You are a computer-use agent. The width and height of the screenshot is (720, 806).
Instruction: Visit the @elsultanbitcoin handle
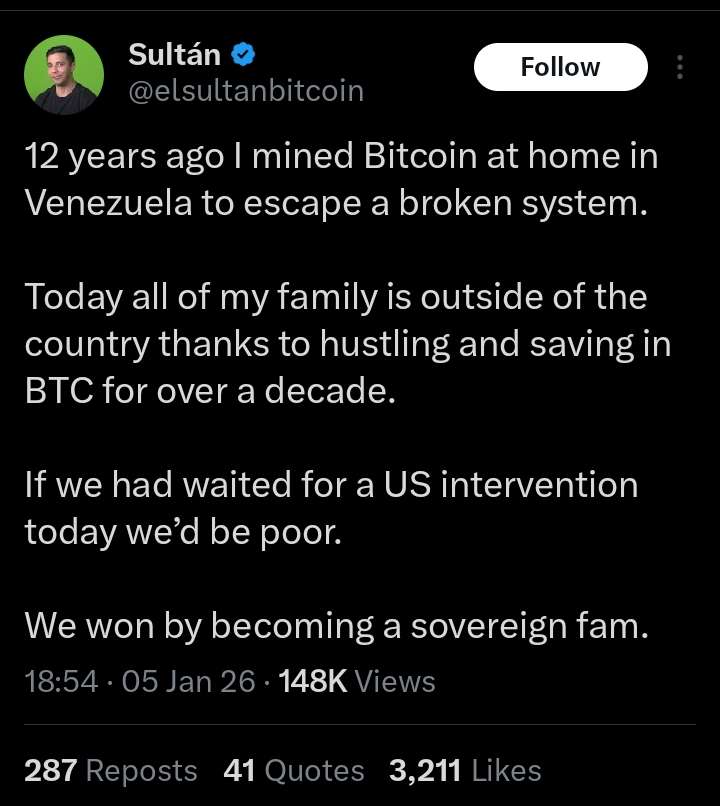(x=246, y=92)
